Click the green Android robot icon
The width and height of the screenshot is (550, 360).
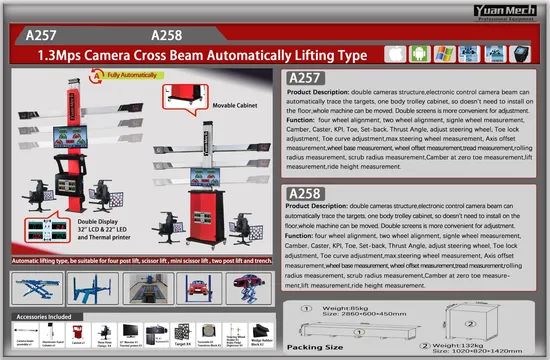coord(420,54)
